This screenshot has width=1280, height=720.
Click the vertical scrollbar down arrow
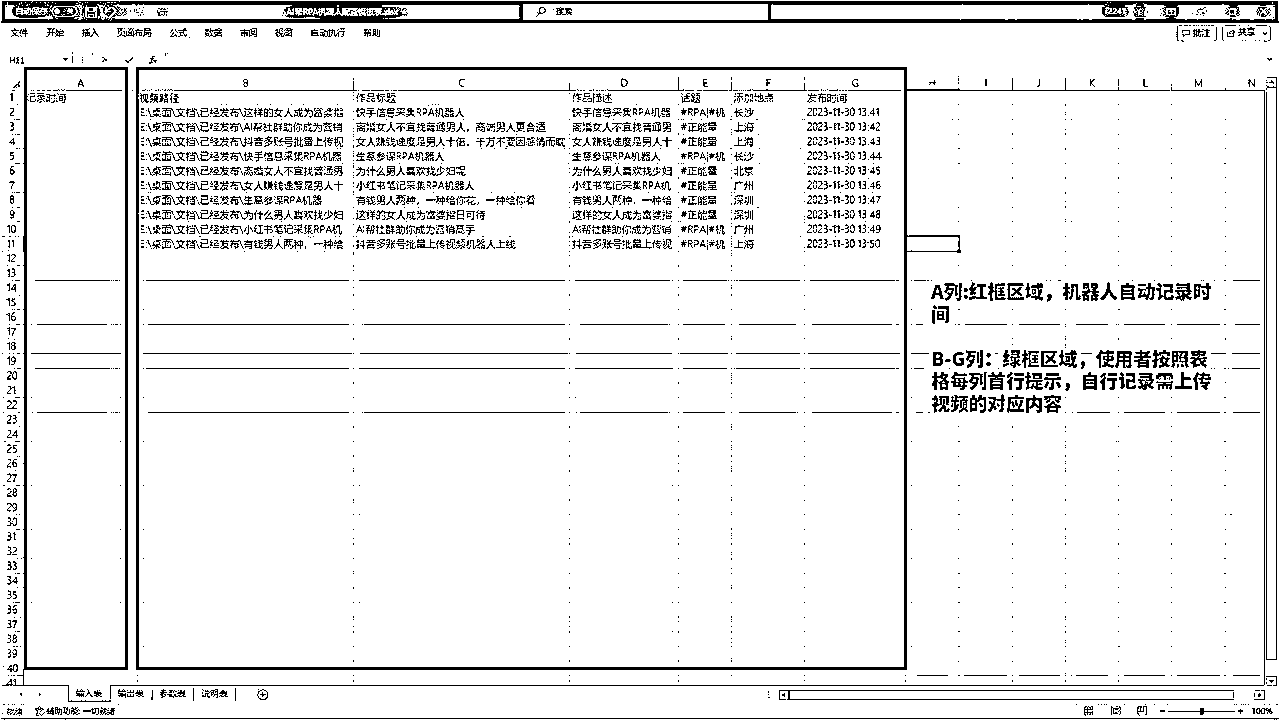tap(1270, 679)
